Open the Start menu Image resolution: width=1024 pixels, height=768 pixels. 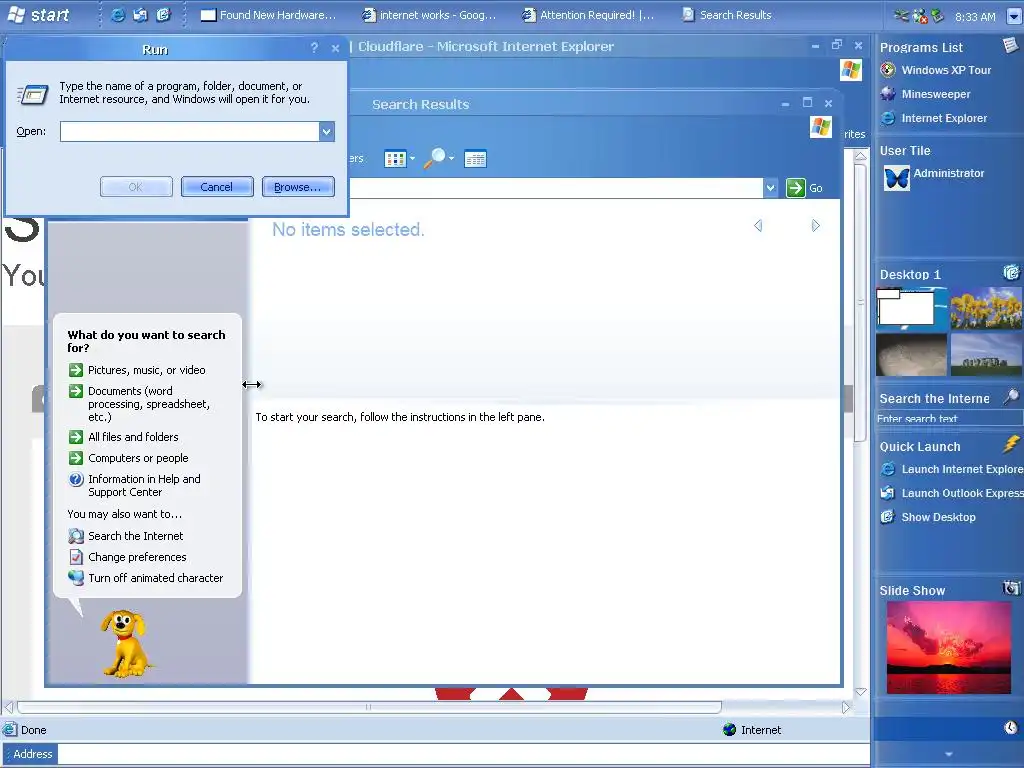37,14
